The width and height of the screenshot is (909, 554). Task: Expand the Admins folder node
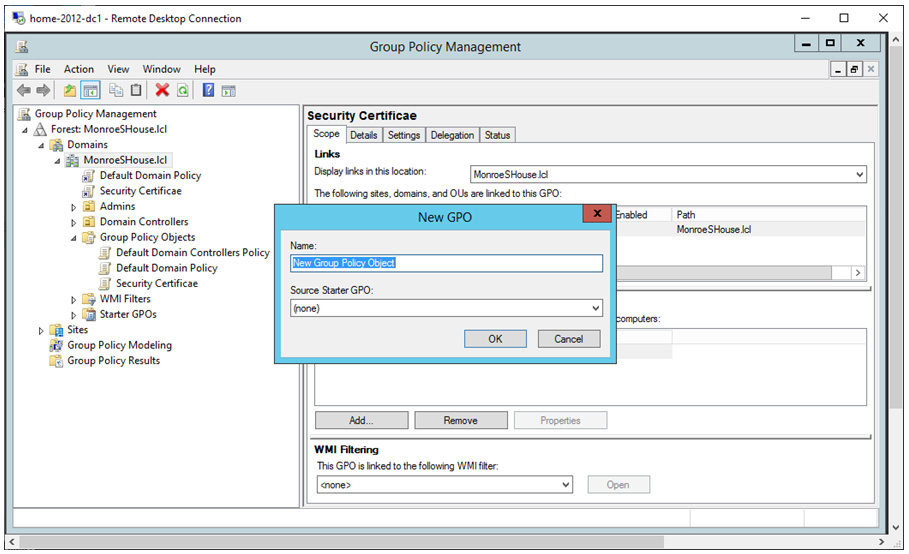click(x=74, y=207)
